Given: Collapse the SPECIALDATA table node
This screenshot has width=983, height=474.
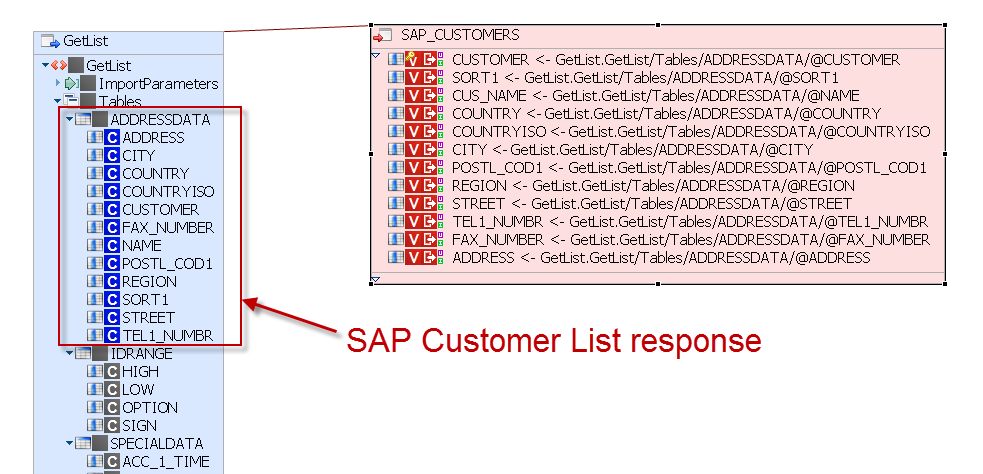Looking at the screenshot, I should click(70, 444).
